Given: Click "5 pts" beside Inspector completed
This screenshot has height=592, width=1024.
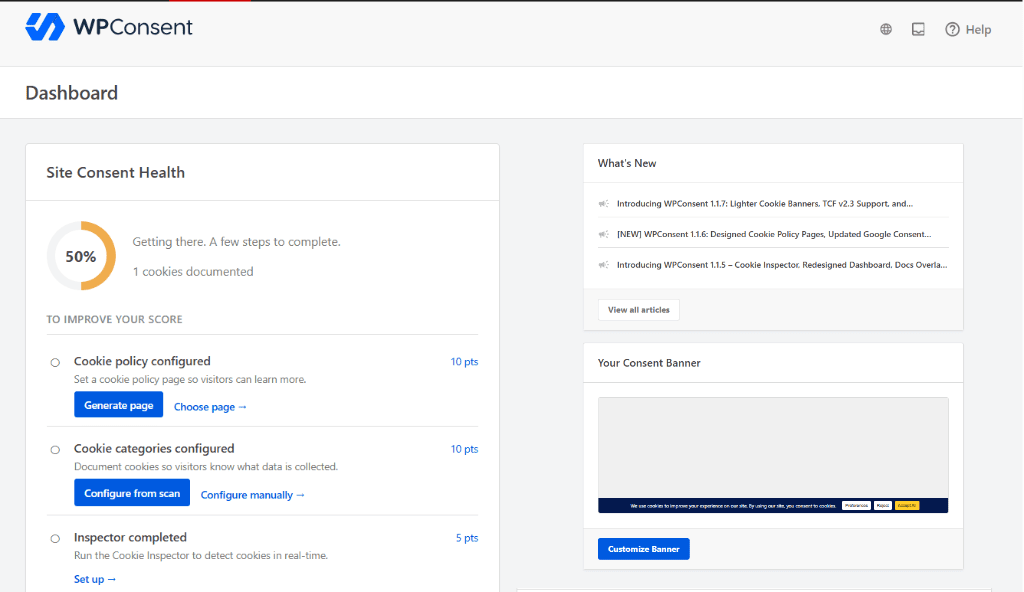Looking at the screenshot, I should pyautogui.click(x=467, y=538).
